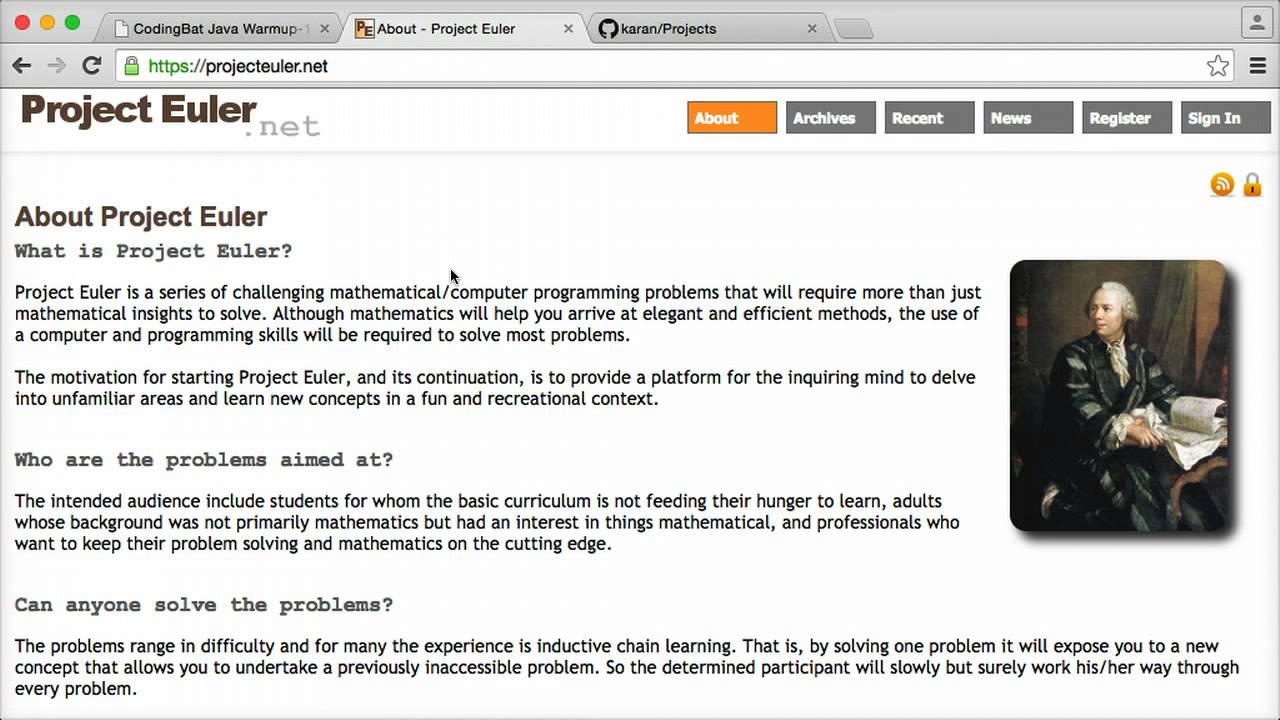Open the News page
This screenshot has width=1280, height=720.
point(1028,118)
